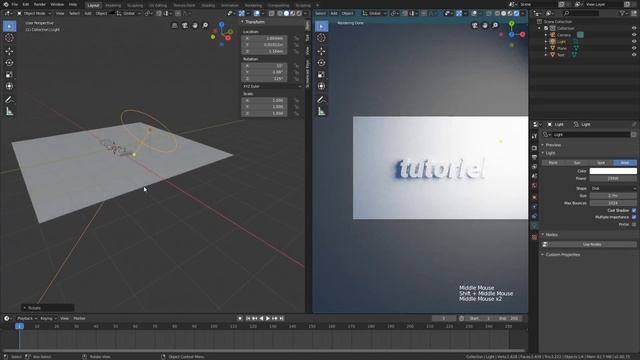Toggle visibility of Text in outliner
Image resolution: width=640 pixels, height=360 pixels.
[634, 55]
